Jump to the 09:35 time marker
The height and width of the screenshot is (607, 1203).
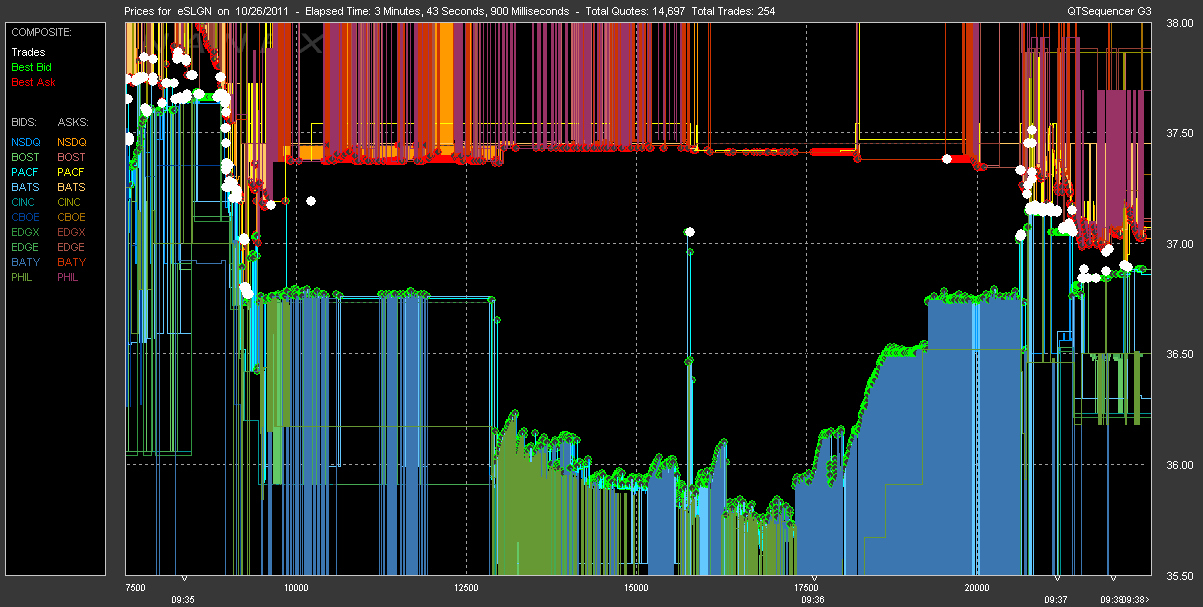click(x=182, y=599)
